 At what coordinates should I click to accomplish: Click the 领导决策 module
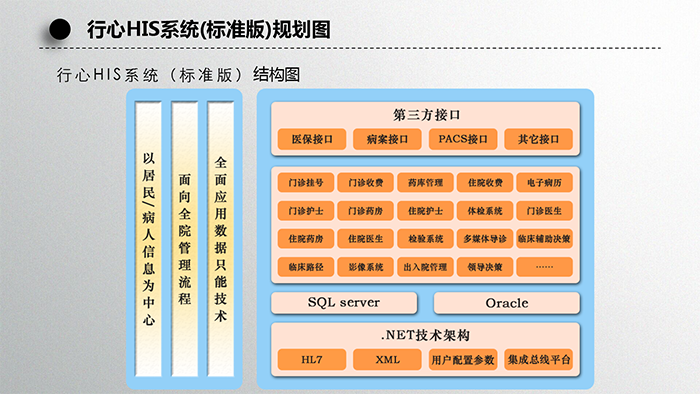485,267
